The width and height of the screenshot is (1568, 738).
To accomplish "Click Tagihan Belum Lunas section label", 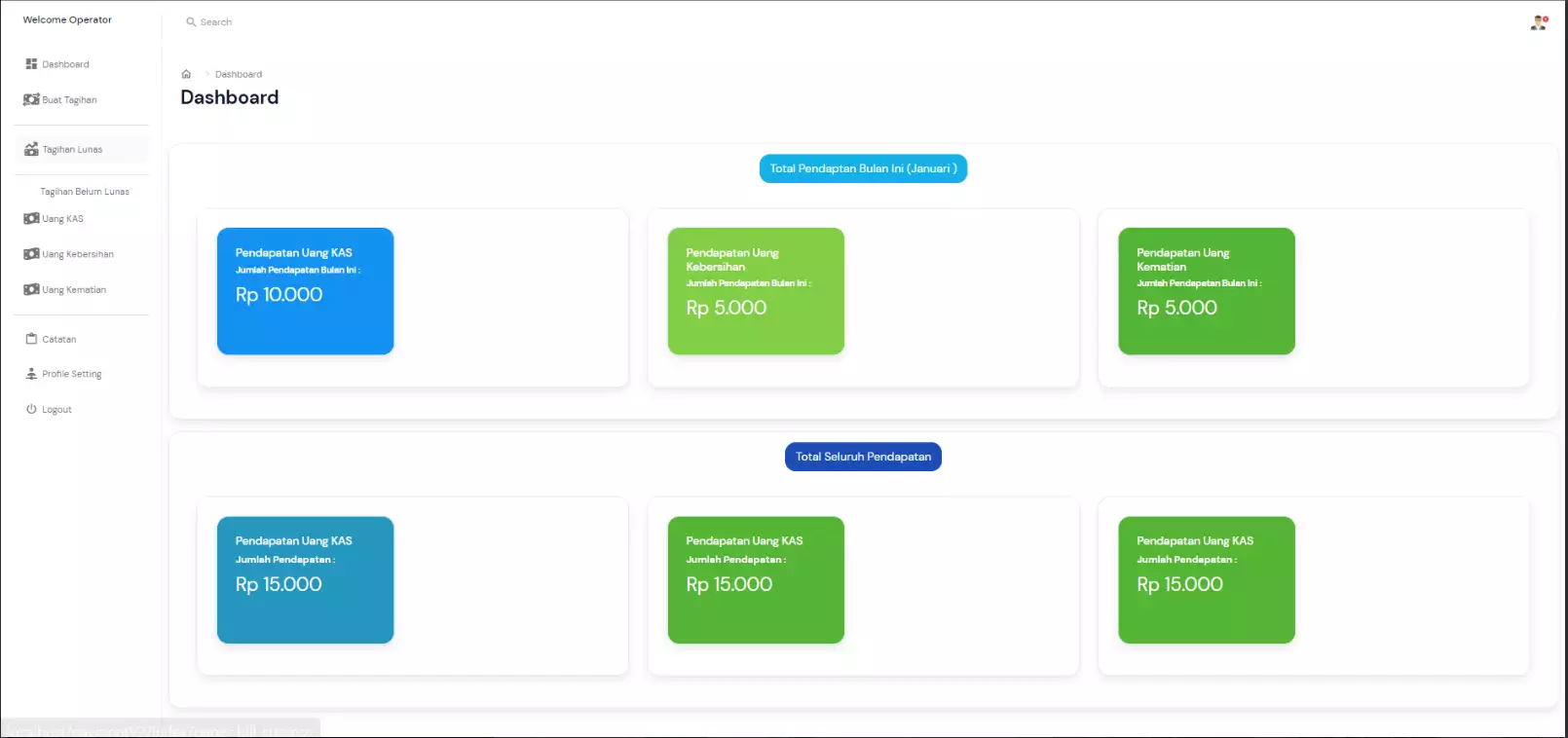I will click(x=85, y=192).
